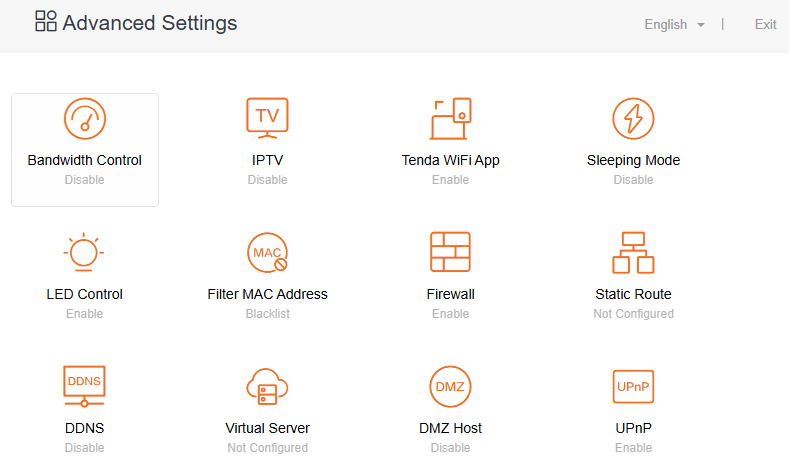Click the language dropdown arrow

(701, 25)
